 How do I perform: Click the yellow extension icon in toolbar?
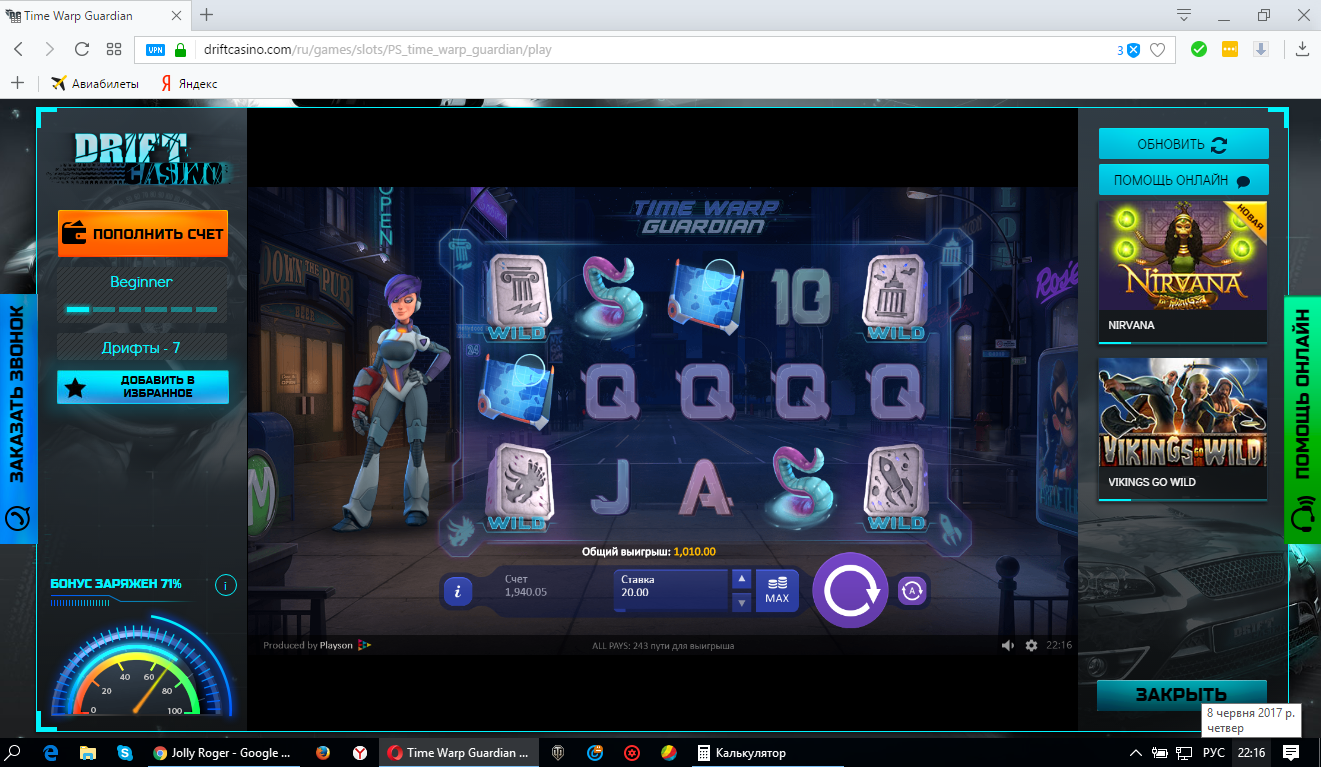(1230, 49)
